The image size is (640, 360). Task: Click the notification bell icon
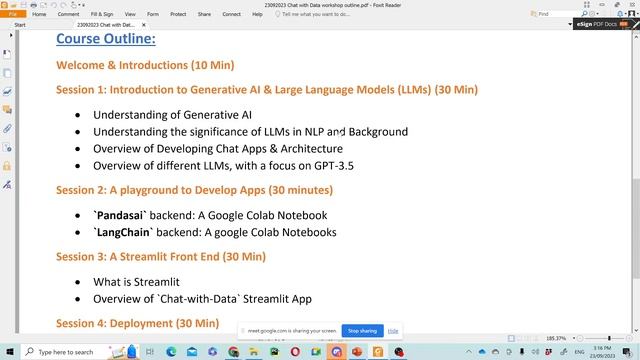(x=620, y=14)
